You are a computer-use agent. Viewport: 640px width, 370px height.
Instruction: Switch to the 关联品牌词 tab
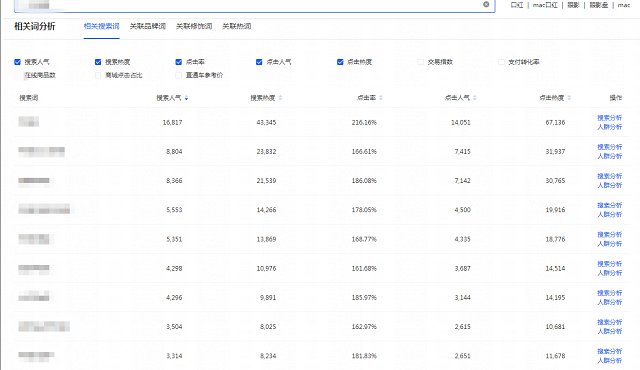coord(148,26)
